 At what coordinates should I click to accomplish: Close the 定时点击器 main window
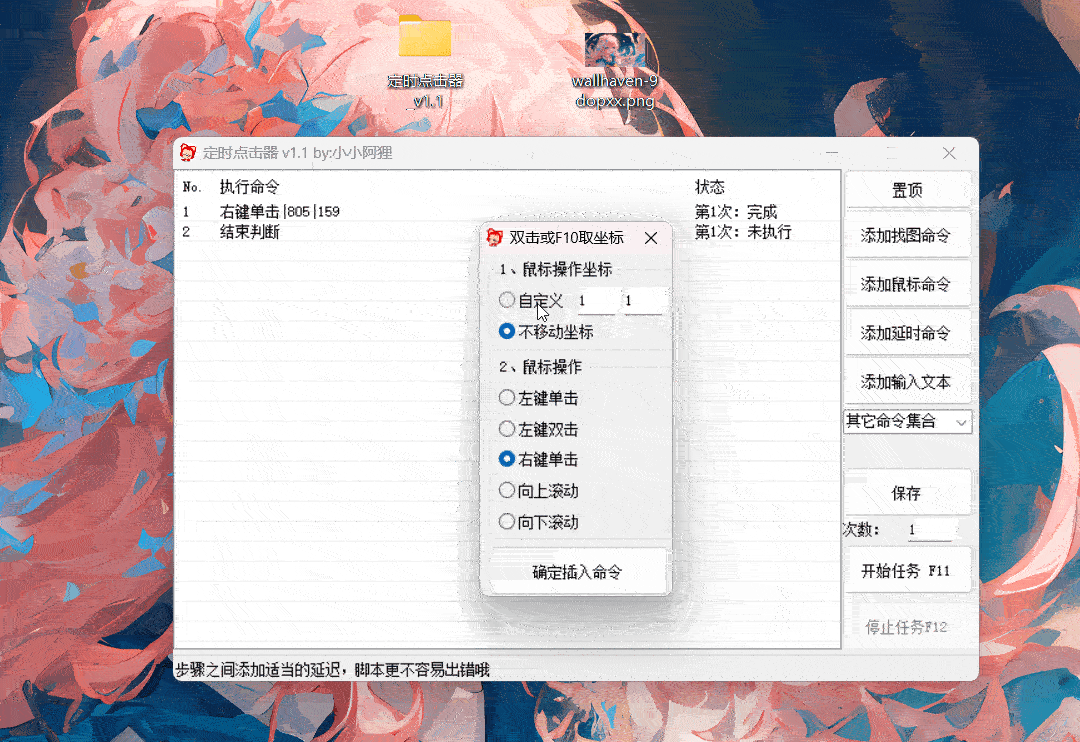pos(949,153)
